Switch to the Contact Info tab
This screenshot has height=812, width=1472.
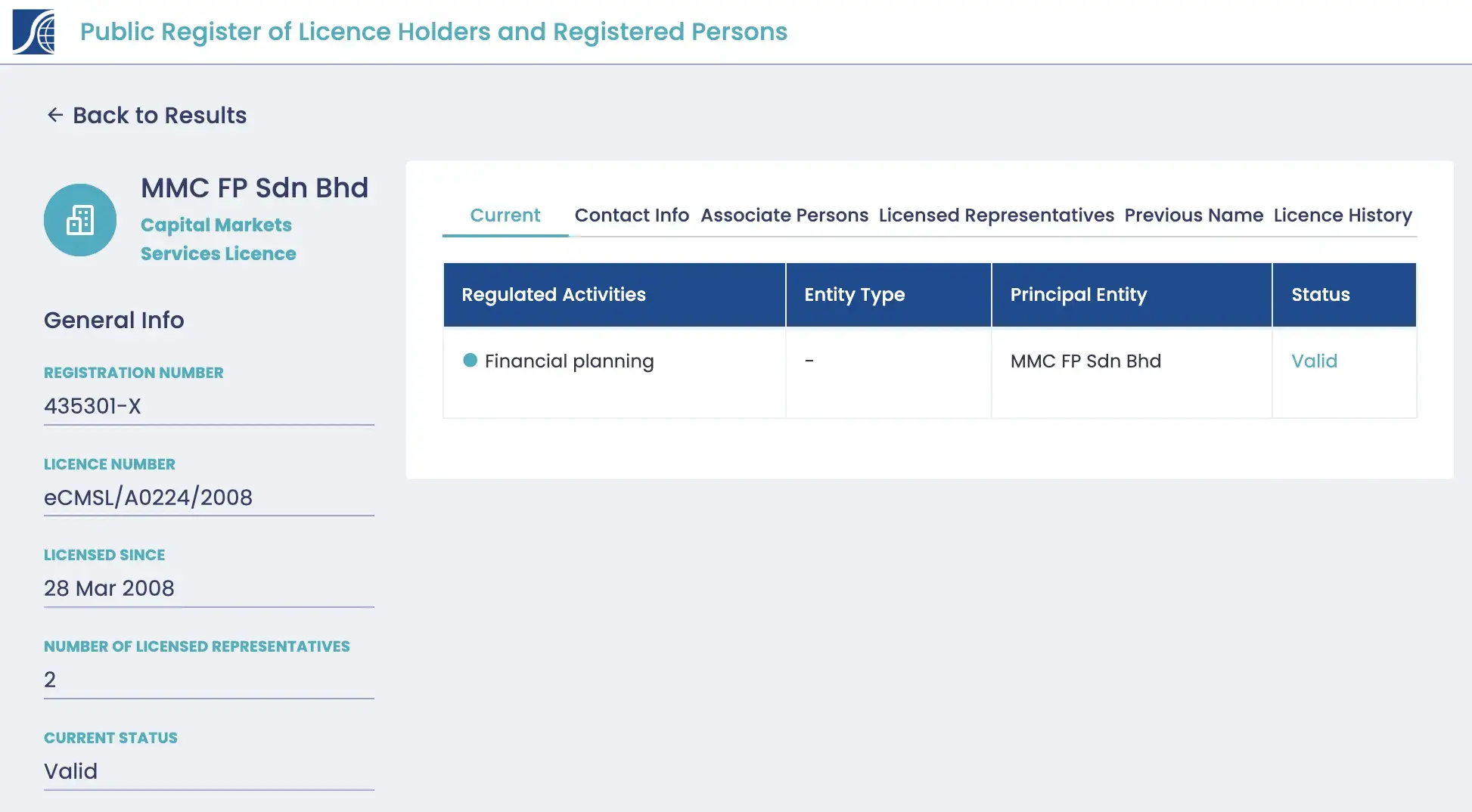(632, 215)
